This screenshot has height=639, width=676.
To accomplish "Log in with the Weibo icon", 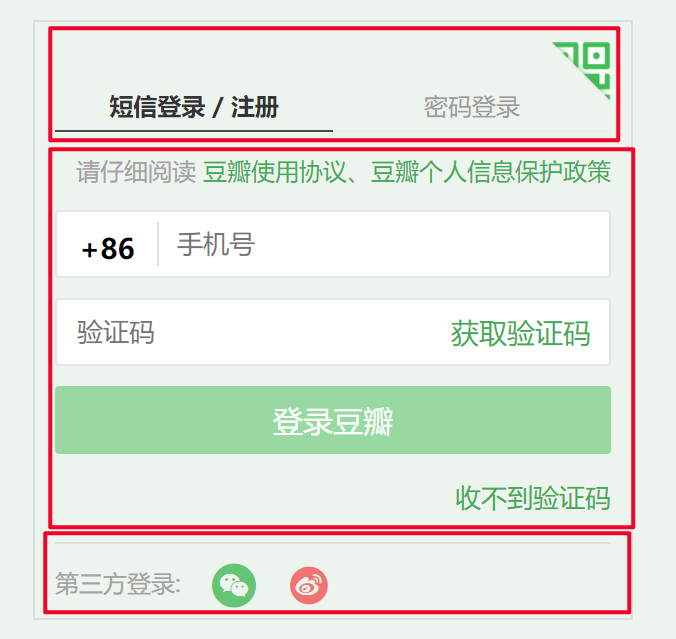I will [x=309, y=585].
